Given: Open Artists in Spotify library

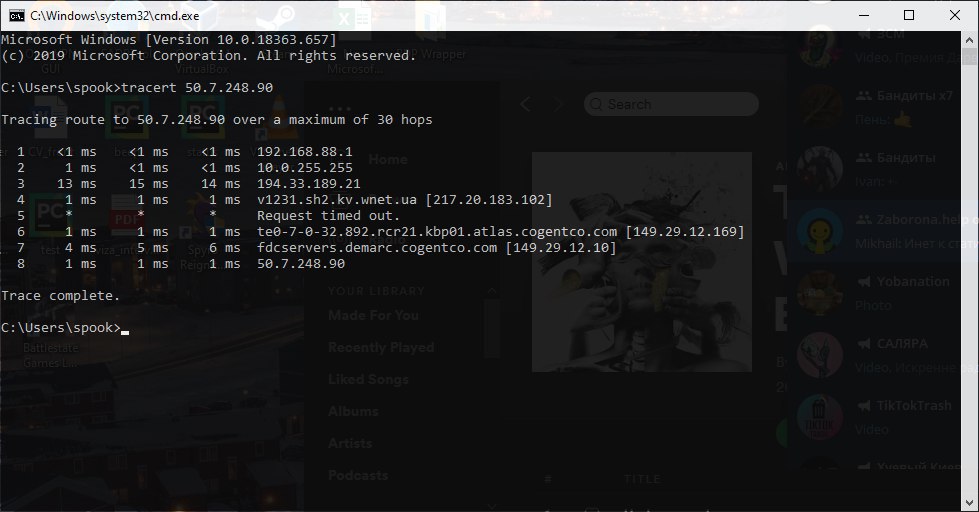Looking at the screenshot, I should tap(350, 443).
